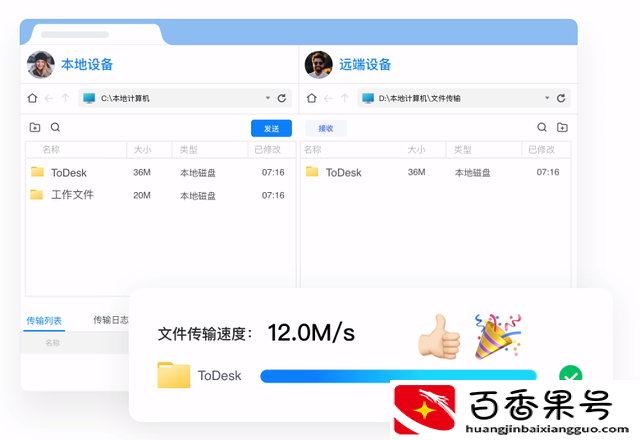Click the 本地设备 title
The height and width of the screenshot is (440, 640).
[87, 64]
